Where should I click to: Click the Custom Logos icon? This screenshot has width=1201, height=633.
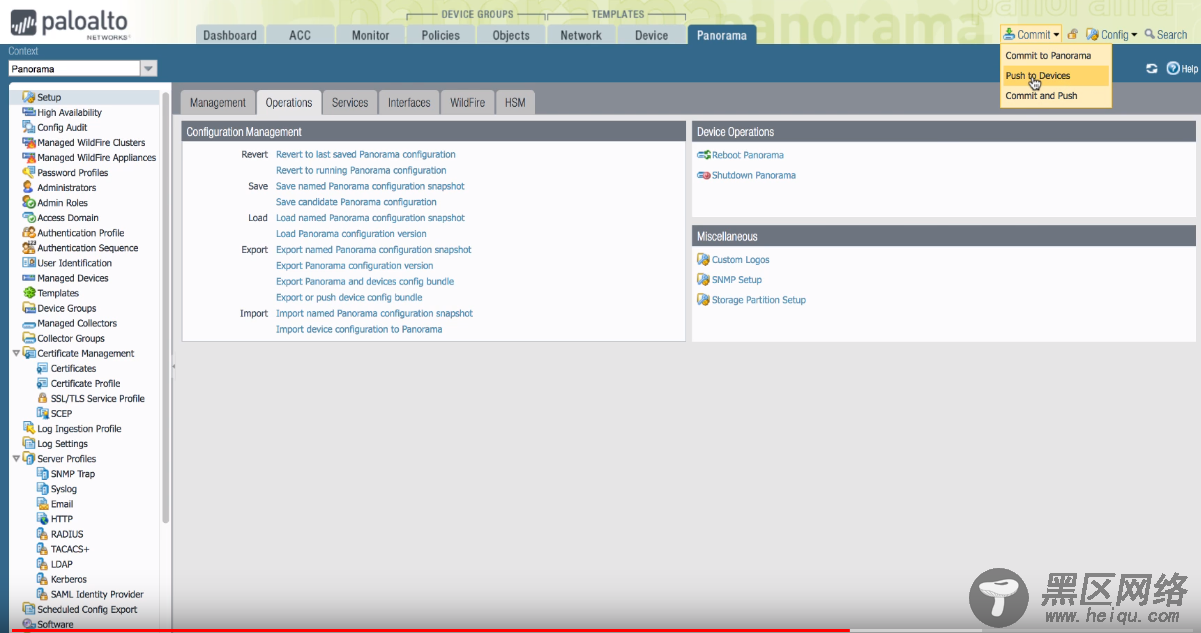[703, 259]
